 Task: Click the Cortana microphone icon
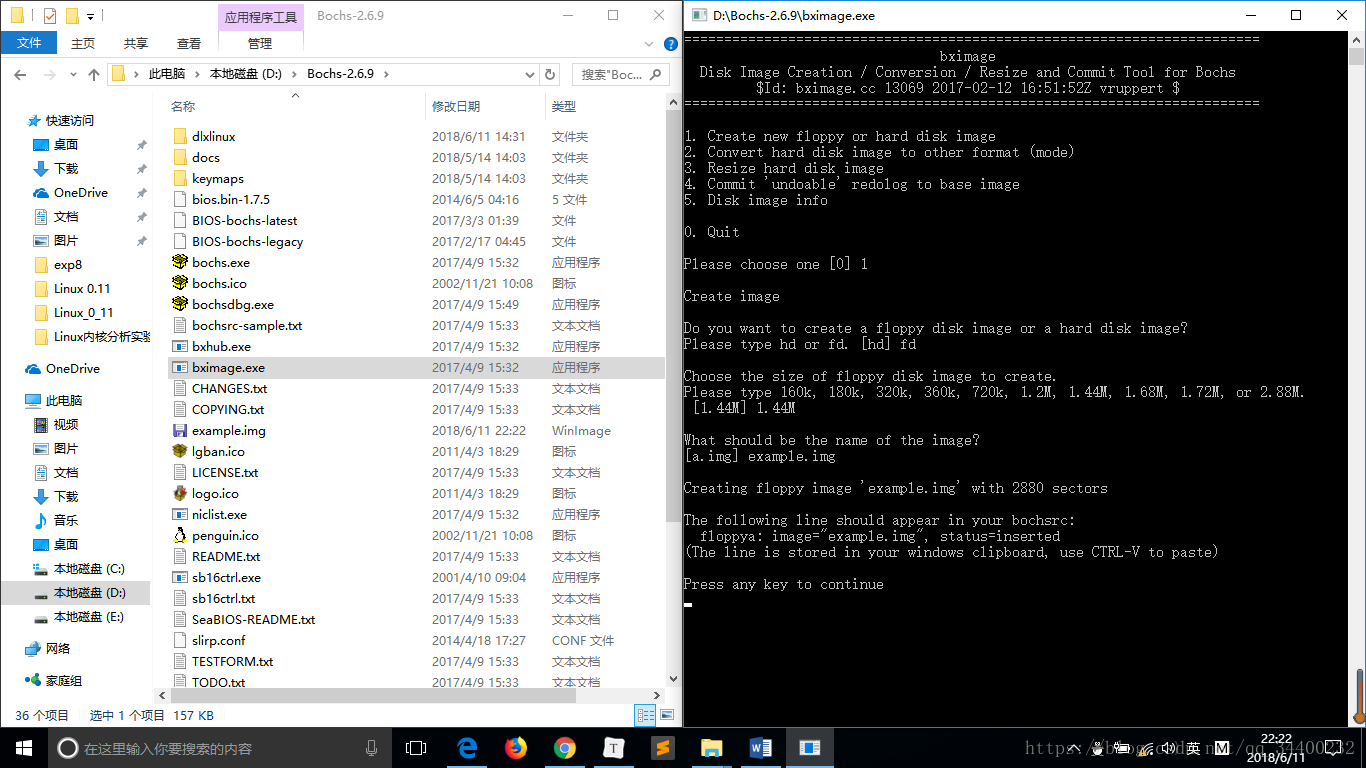pyautogui.click(x=372, y=748)
